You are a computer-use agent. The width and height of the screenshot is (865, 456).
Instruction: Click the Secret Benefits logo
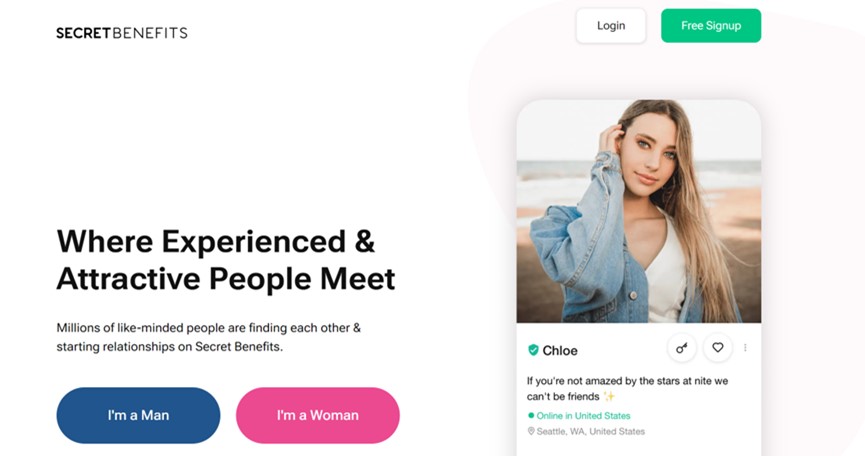click(122, 33)
